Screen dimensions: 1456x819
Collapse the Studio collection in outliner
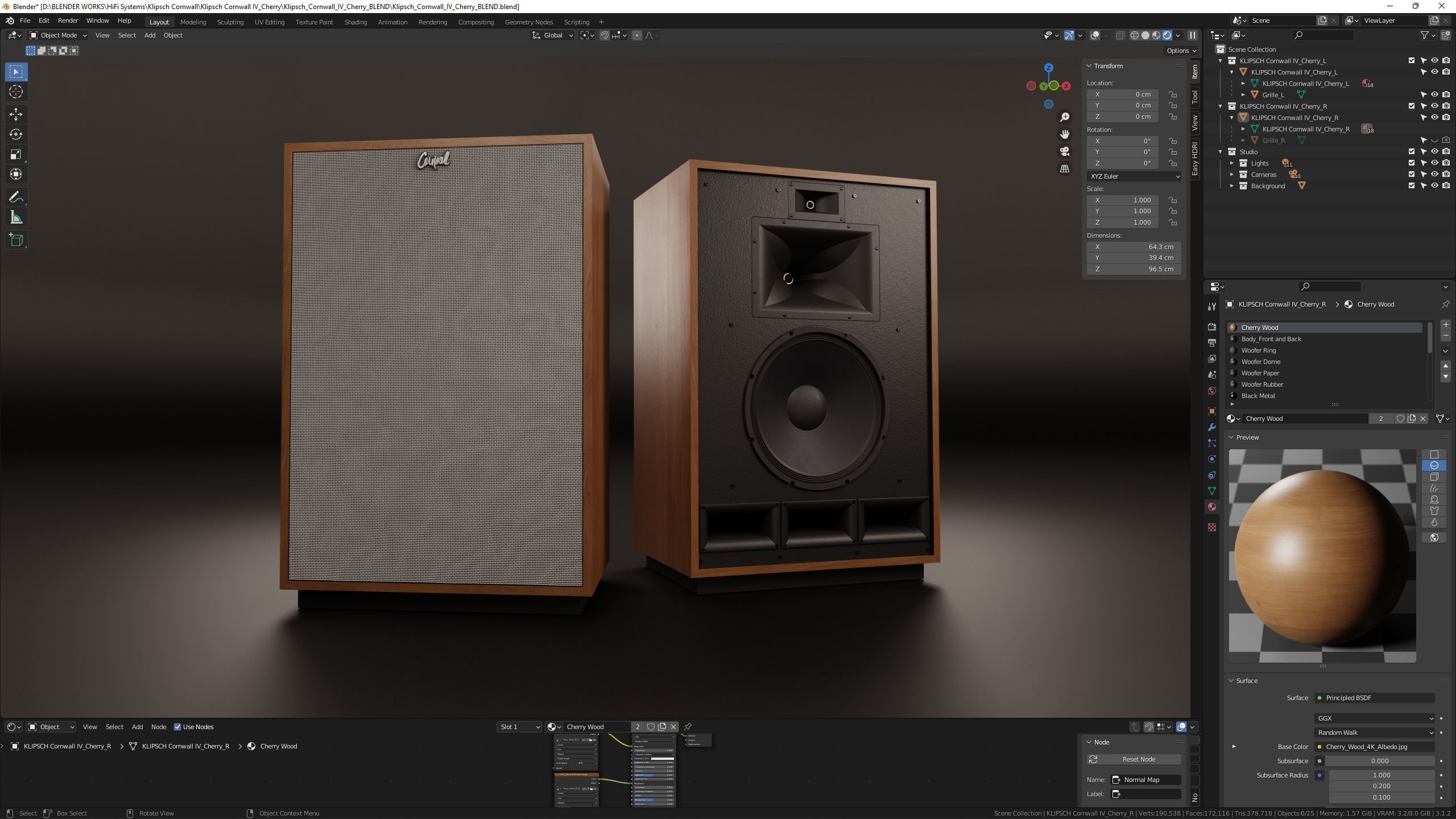[x=1220, y=152]
